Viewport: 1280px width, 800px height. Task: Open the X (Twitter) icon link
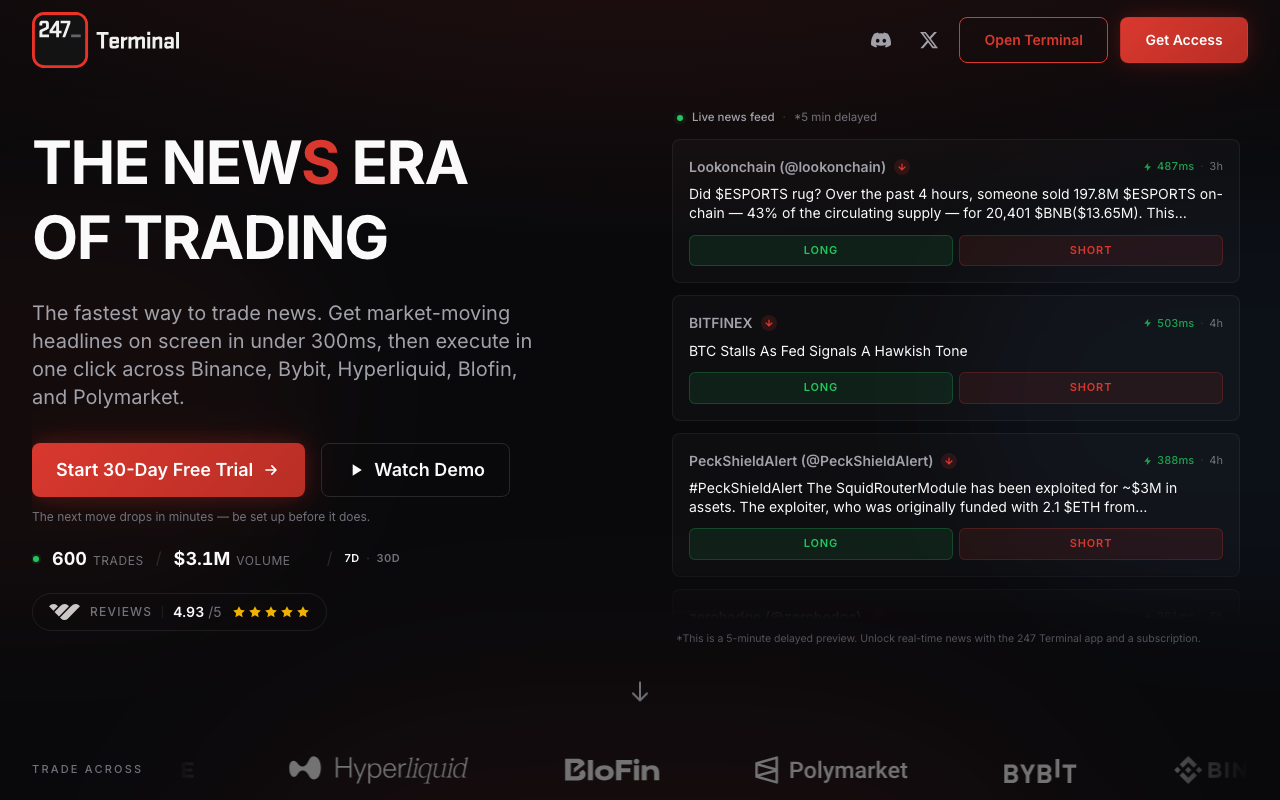(x=929, y=40)
